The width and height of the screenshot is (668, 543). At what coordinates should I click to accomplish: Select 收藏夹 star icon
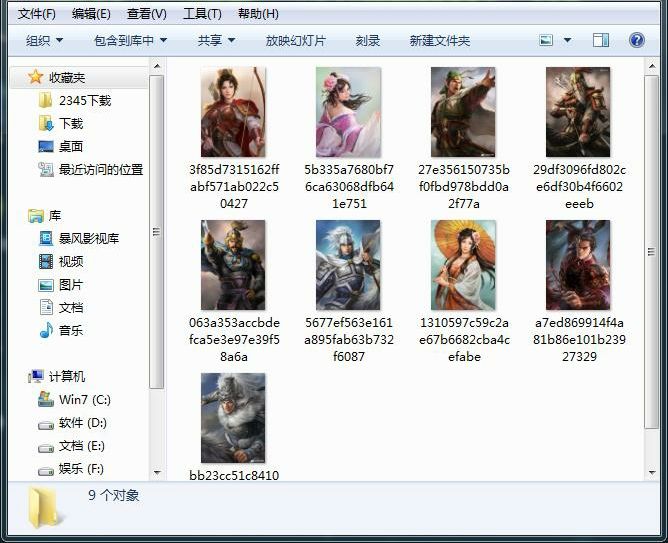coord(35,77)
